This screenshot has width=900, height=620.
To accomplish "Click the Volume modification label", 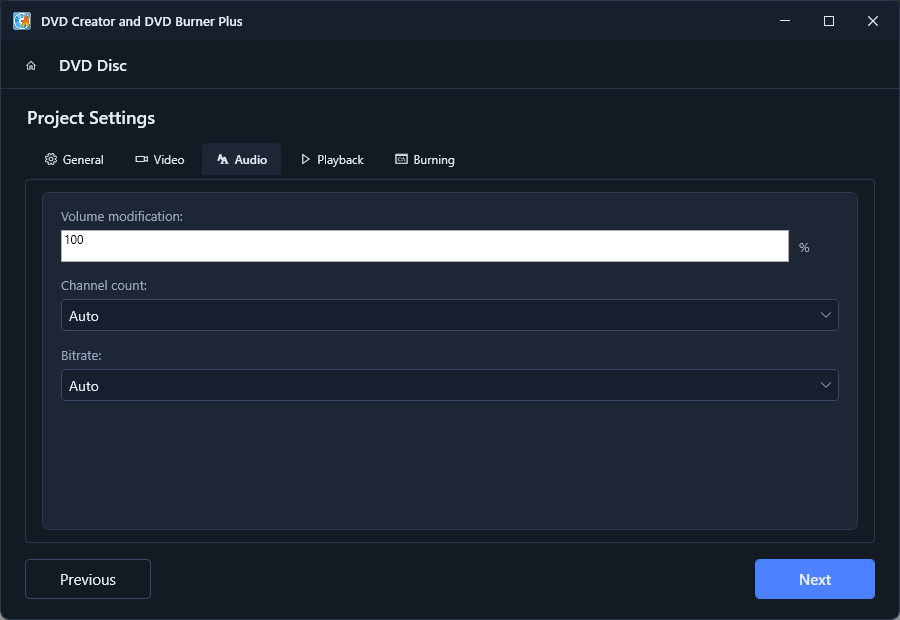I will point(122,216).
